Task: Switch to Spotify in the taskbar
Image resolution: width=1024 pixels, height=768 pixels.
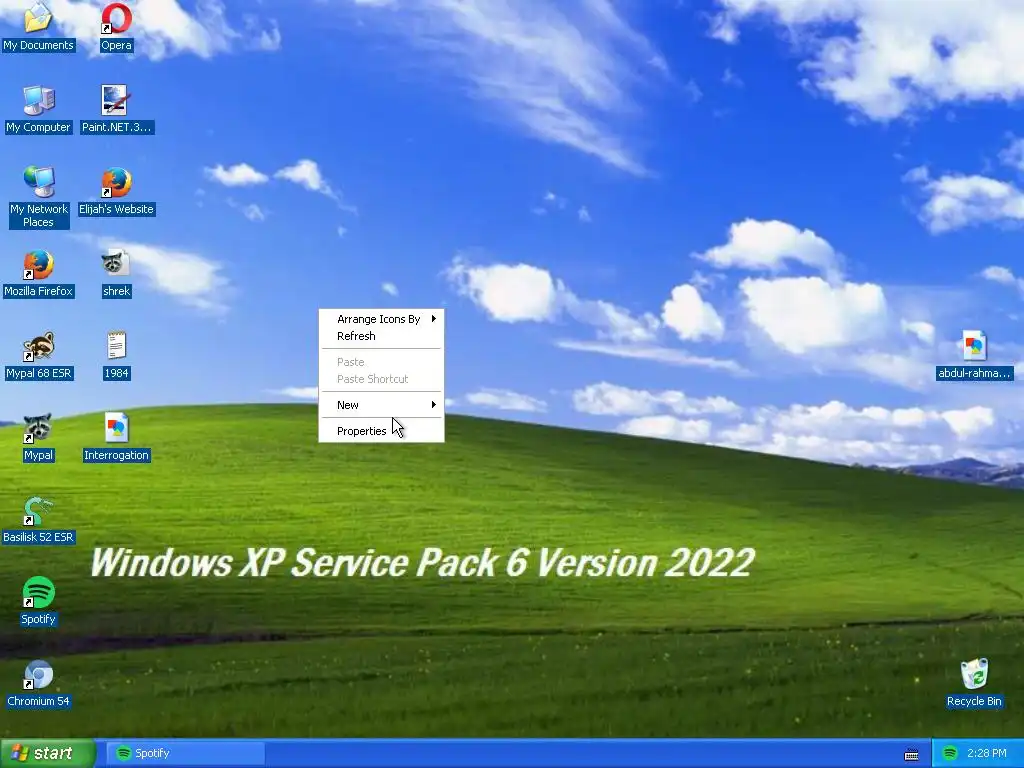Action: 185,753
